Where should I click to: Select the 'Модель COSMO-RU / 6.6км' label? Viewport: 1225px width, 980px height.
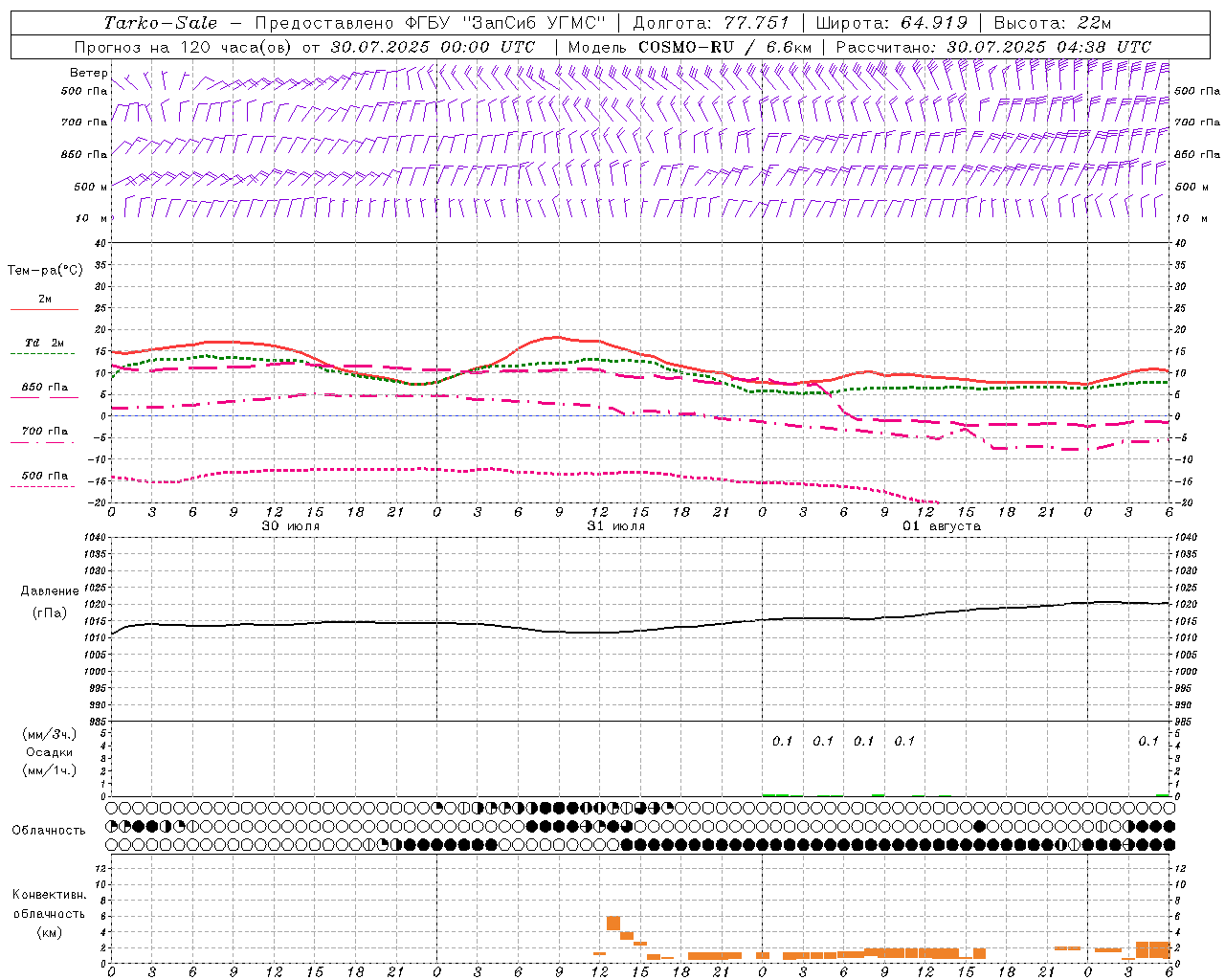click(690, 47)
